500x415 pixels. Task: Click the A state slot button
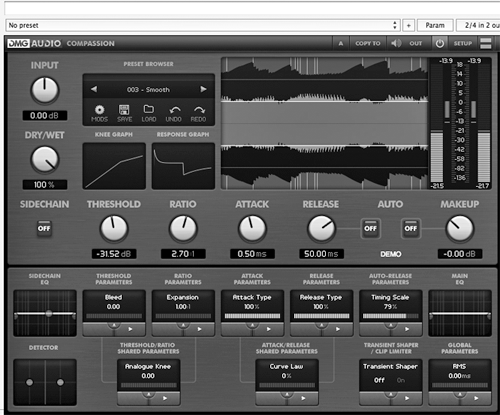341,43
